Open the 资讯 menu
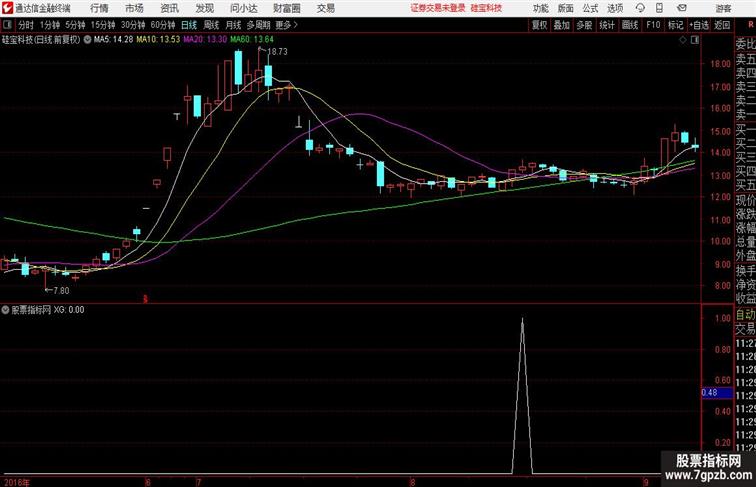This screenshot has height=487, width=756. pos(169,8)
